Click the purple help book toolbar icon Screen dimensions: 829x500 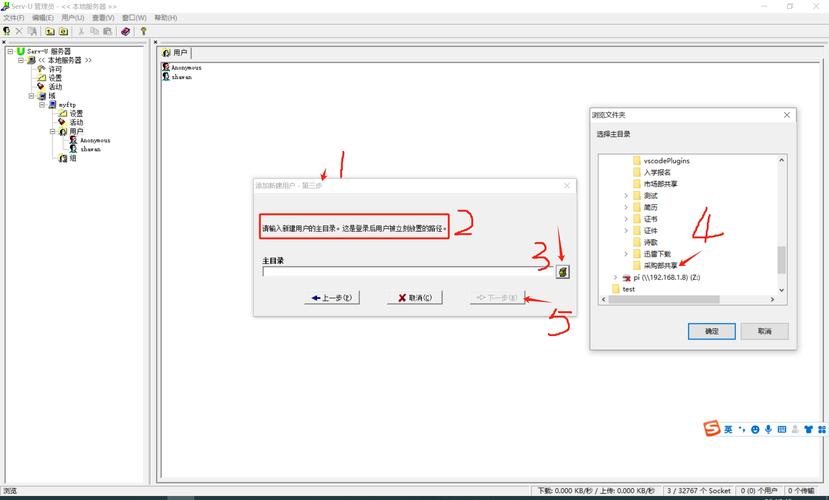click(125, 31)
